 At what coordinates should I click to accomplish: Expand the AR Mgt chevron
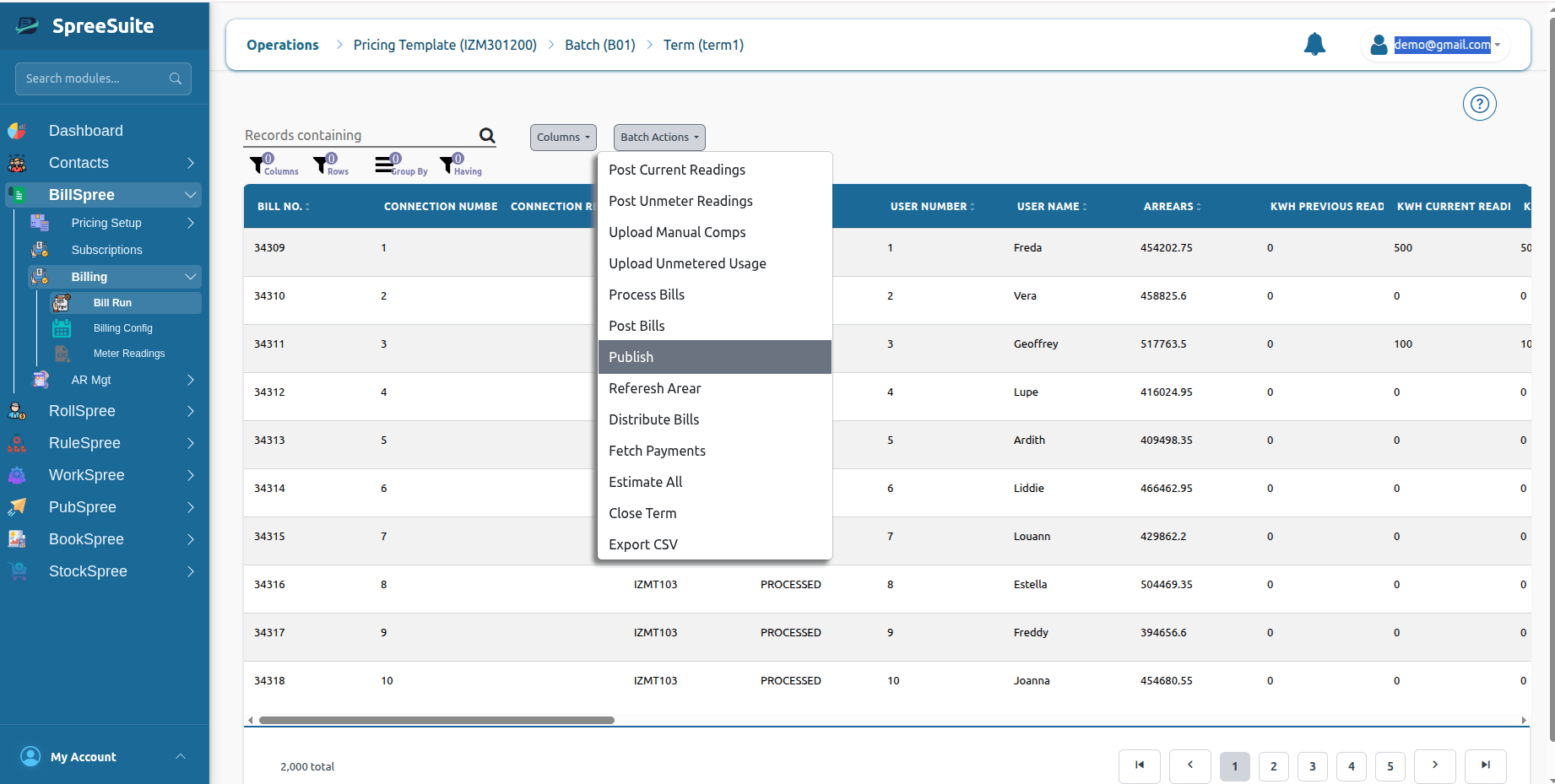tap(191, 380)
